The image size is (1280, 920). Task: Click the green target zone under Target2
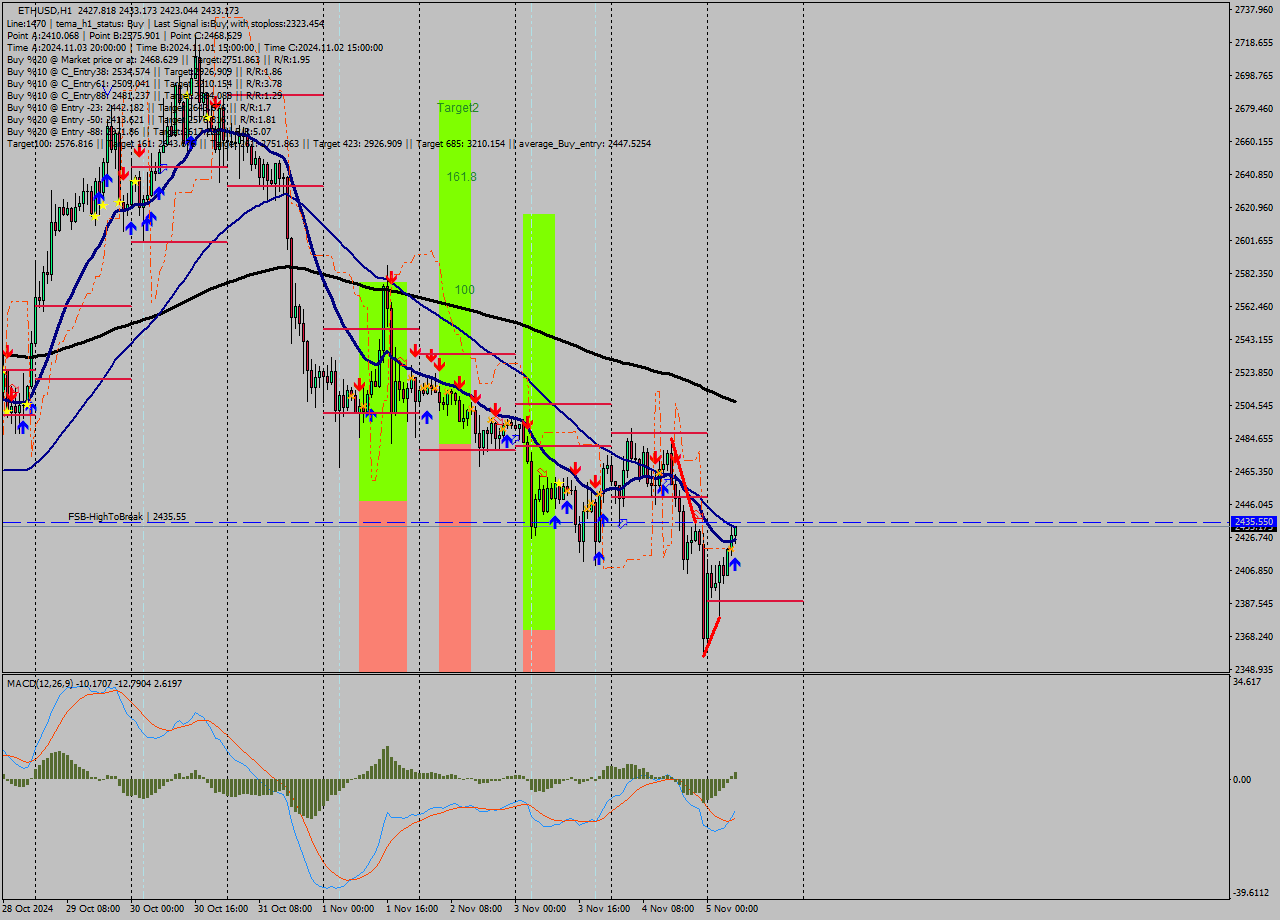tap(455, 272)
